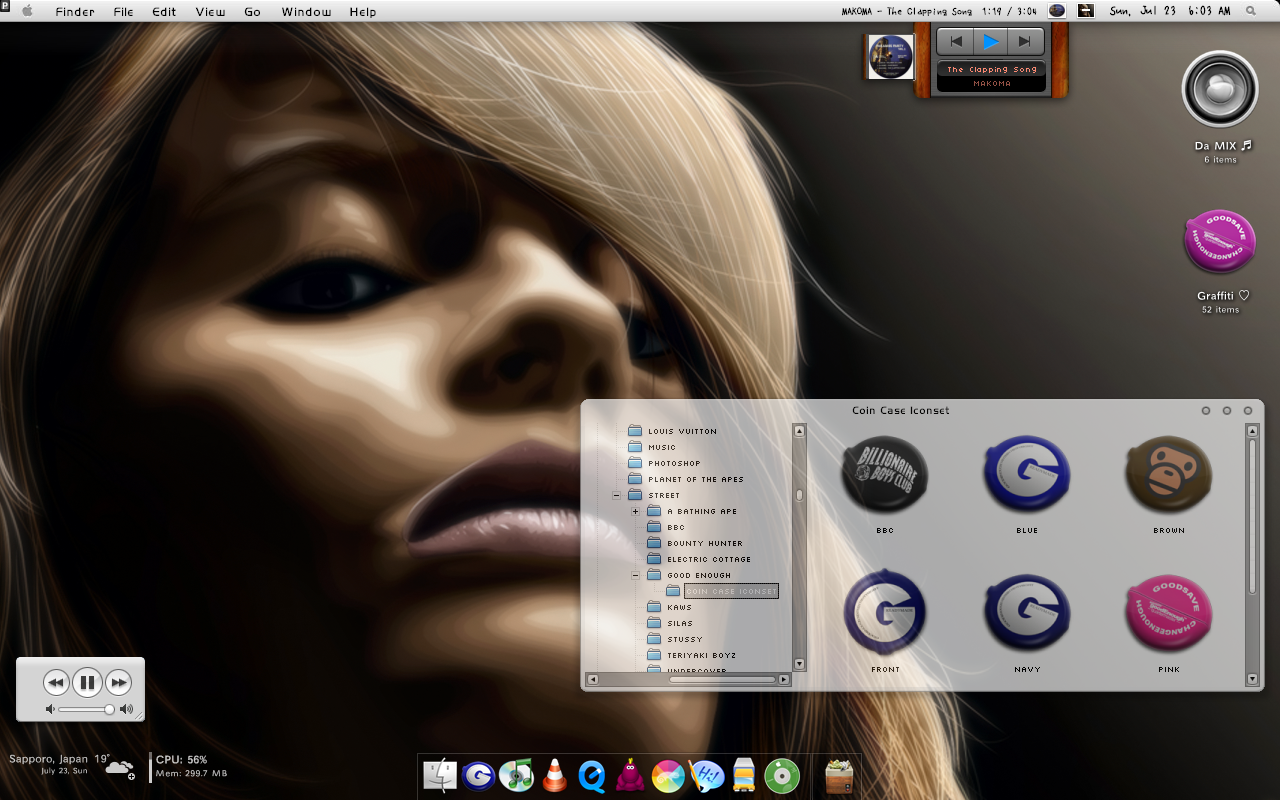Open the Edit menu
Image resolution: width=1280 pixels, height=800 pixels.
click(164, 12)
